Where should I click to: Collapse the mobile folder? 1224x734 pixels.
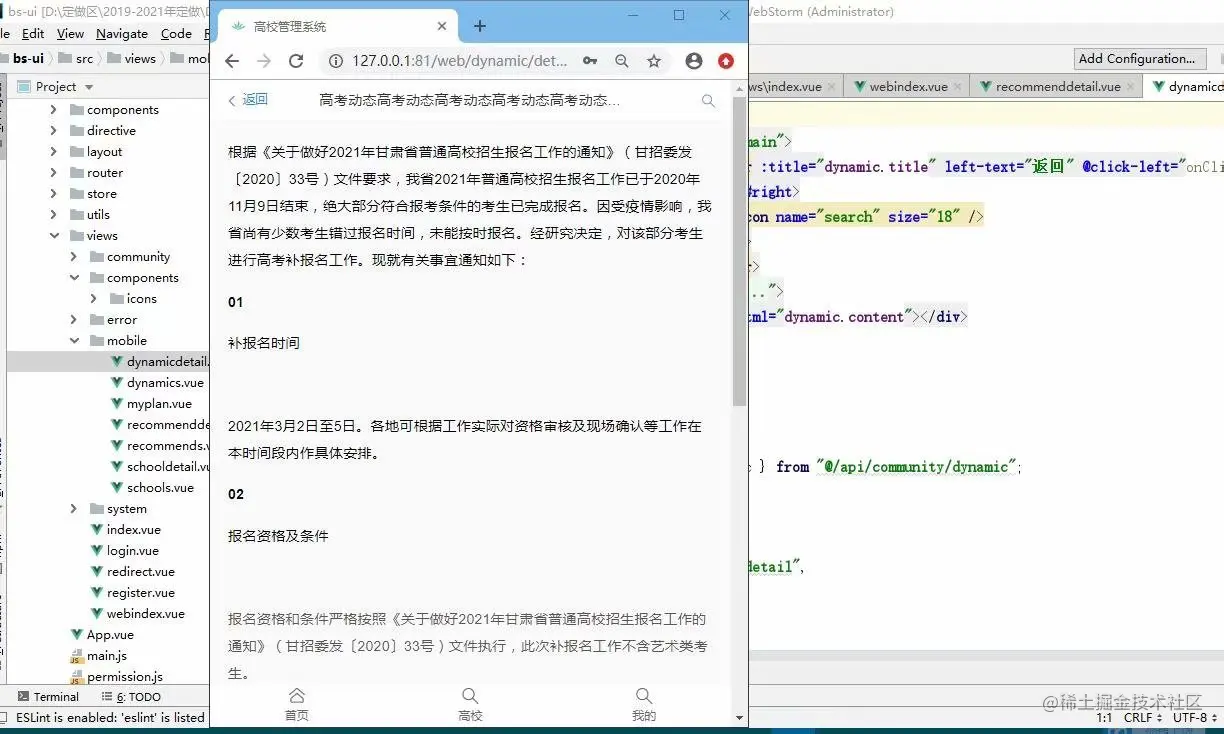coord(74,341)
